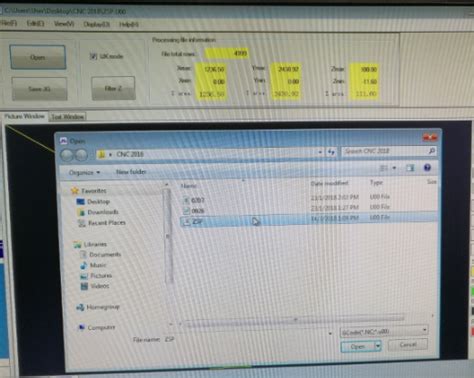Open Downloads in navigation pane
The width and height of the screenshot is (474, 378).
[98, 212]
